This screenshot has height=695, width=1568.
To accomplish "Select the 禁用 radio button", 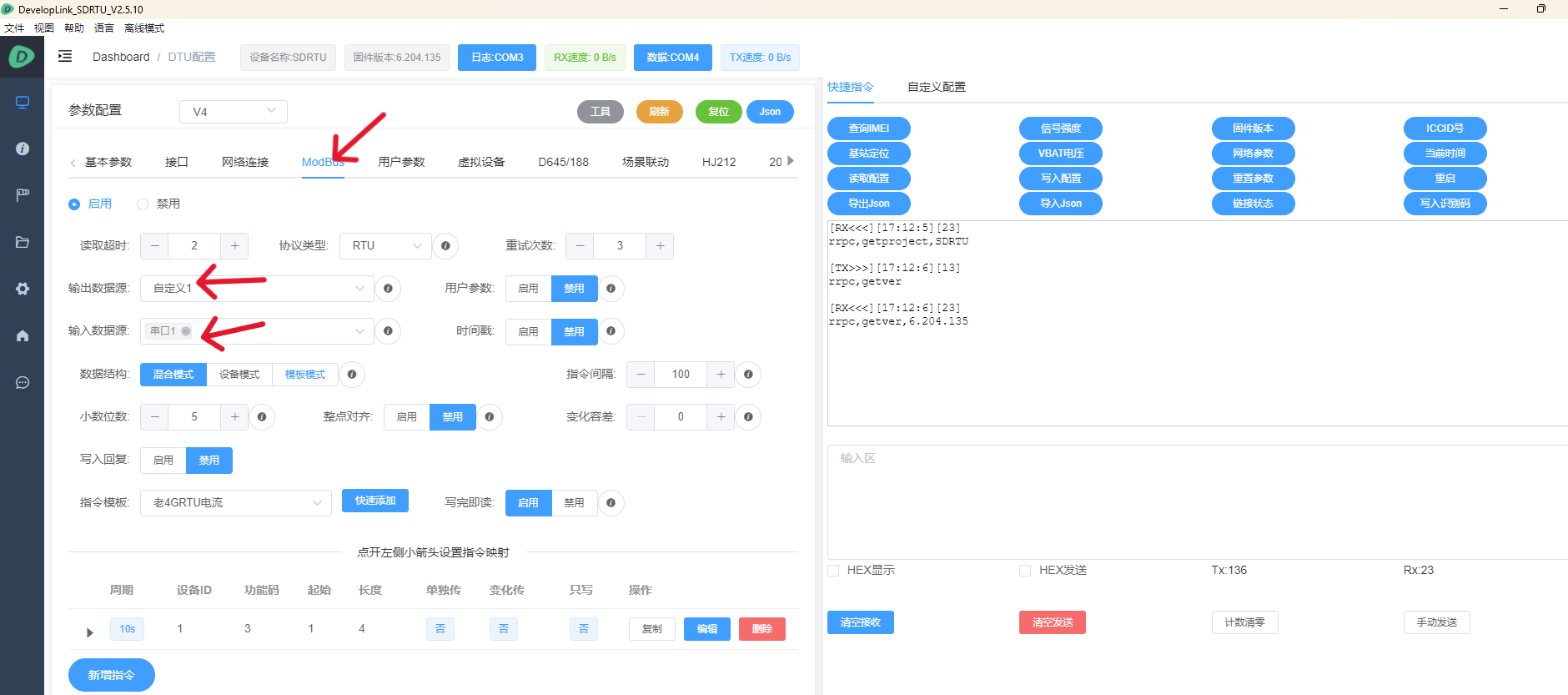I will pos(143,204).
